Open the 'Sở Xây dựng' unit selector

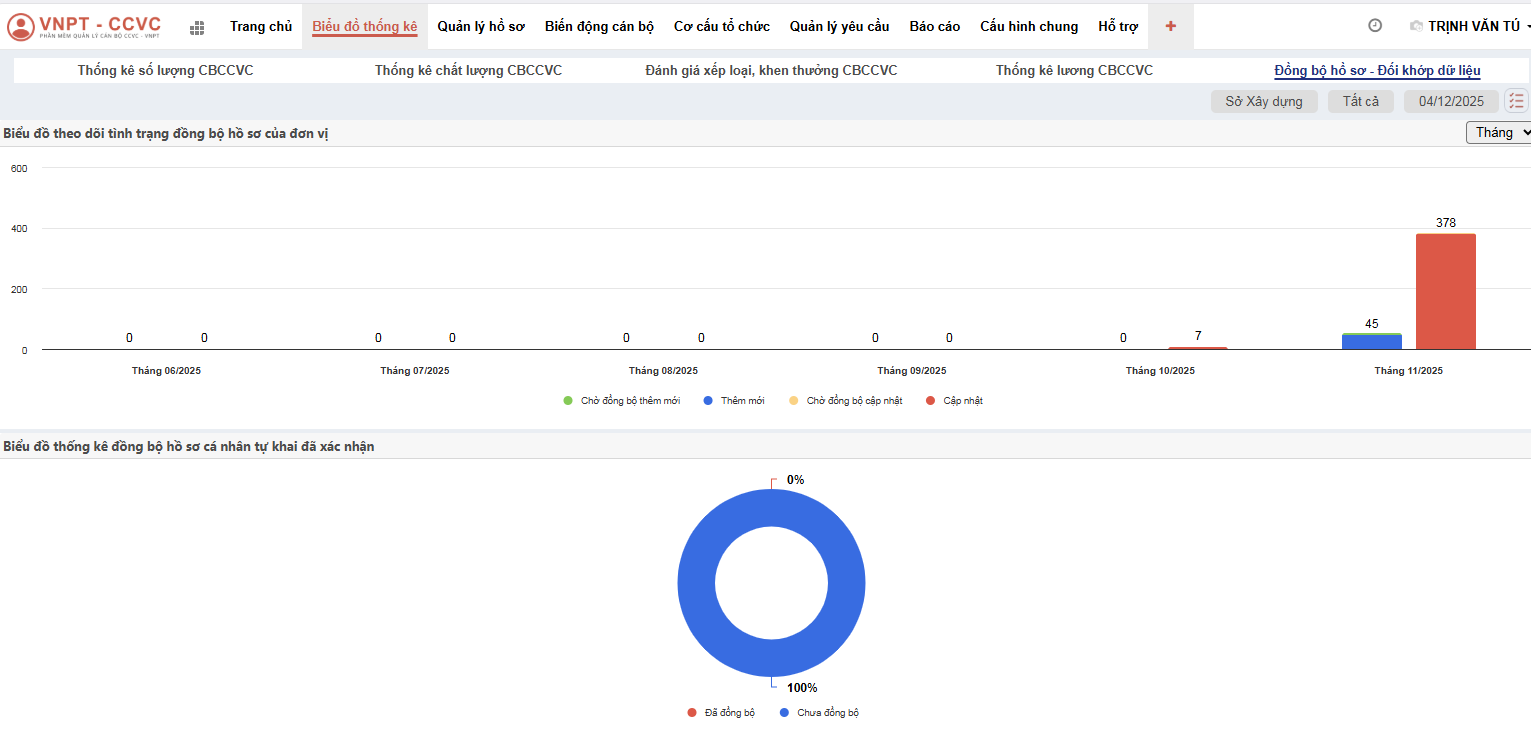1263,101
